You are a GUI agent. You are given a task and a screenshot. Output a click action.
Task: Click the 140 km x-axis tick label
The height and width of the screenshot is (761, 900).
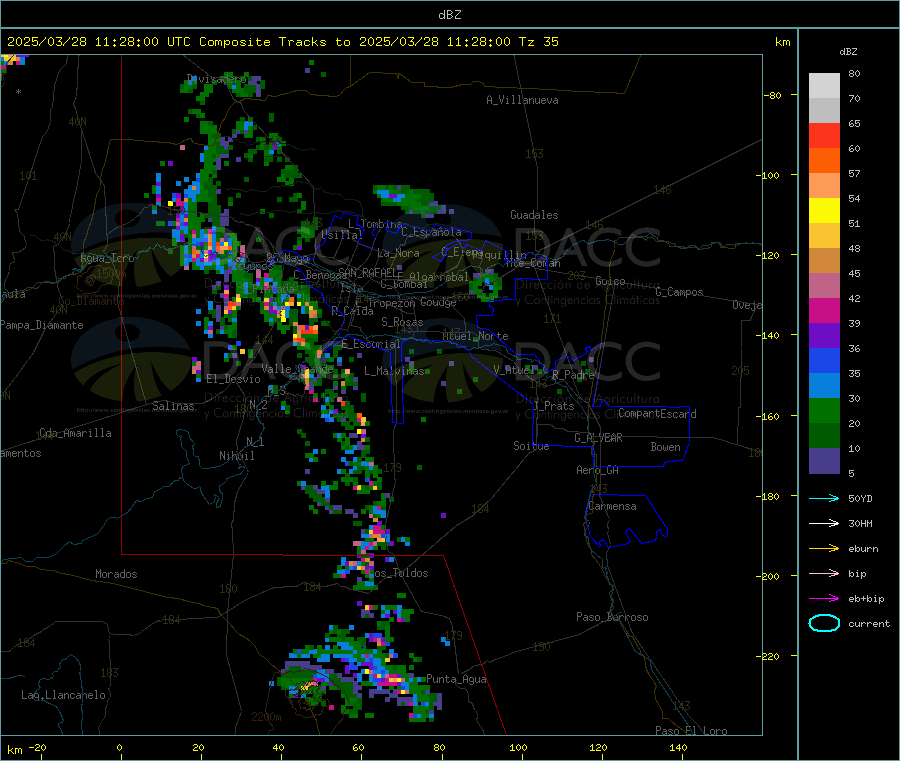point(678,747)
